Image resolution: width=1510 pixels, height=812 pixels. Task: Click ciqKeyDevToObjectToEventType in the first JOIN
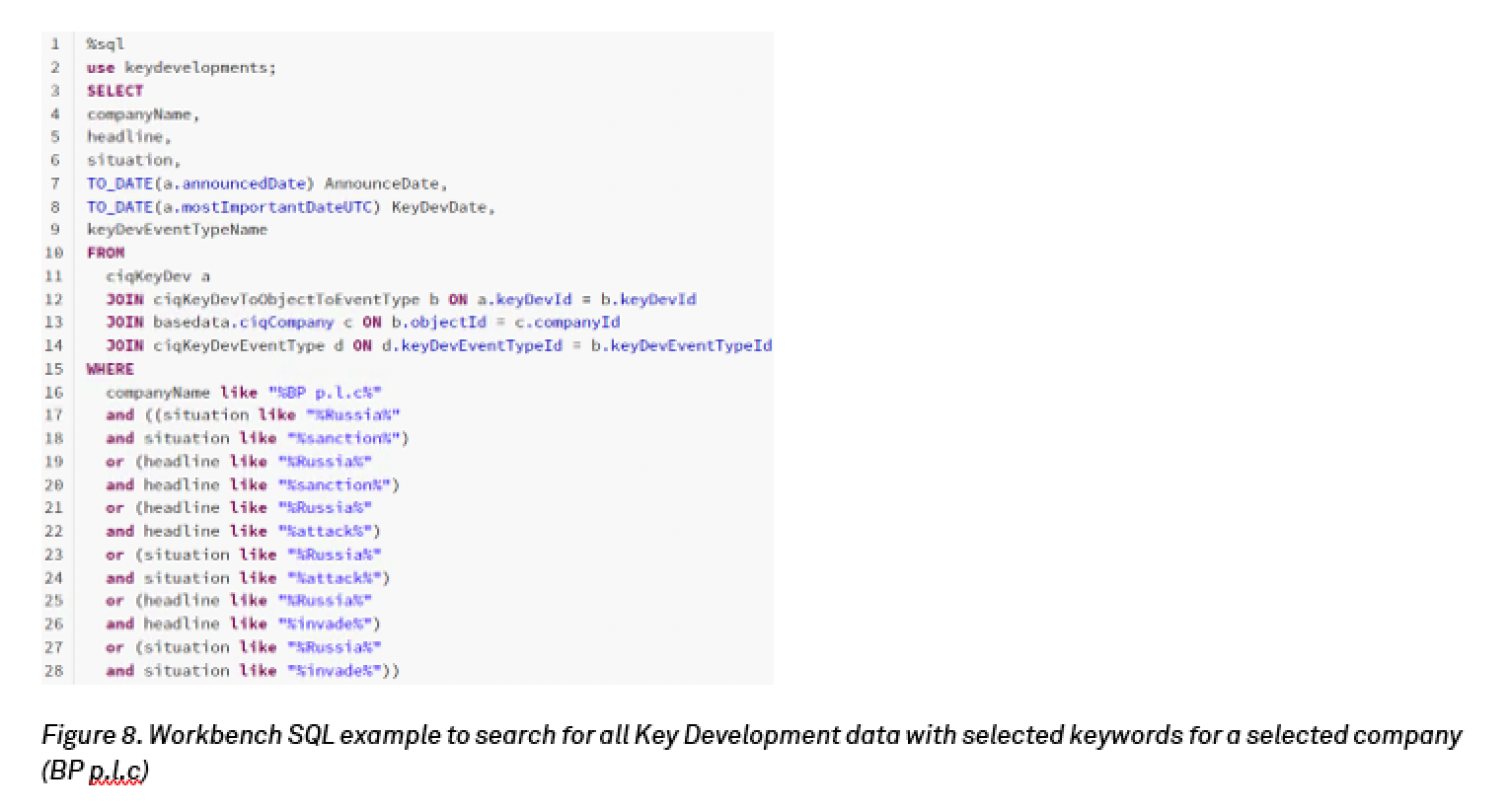pos(286,299)
